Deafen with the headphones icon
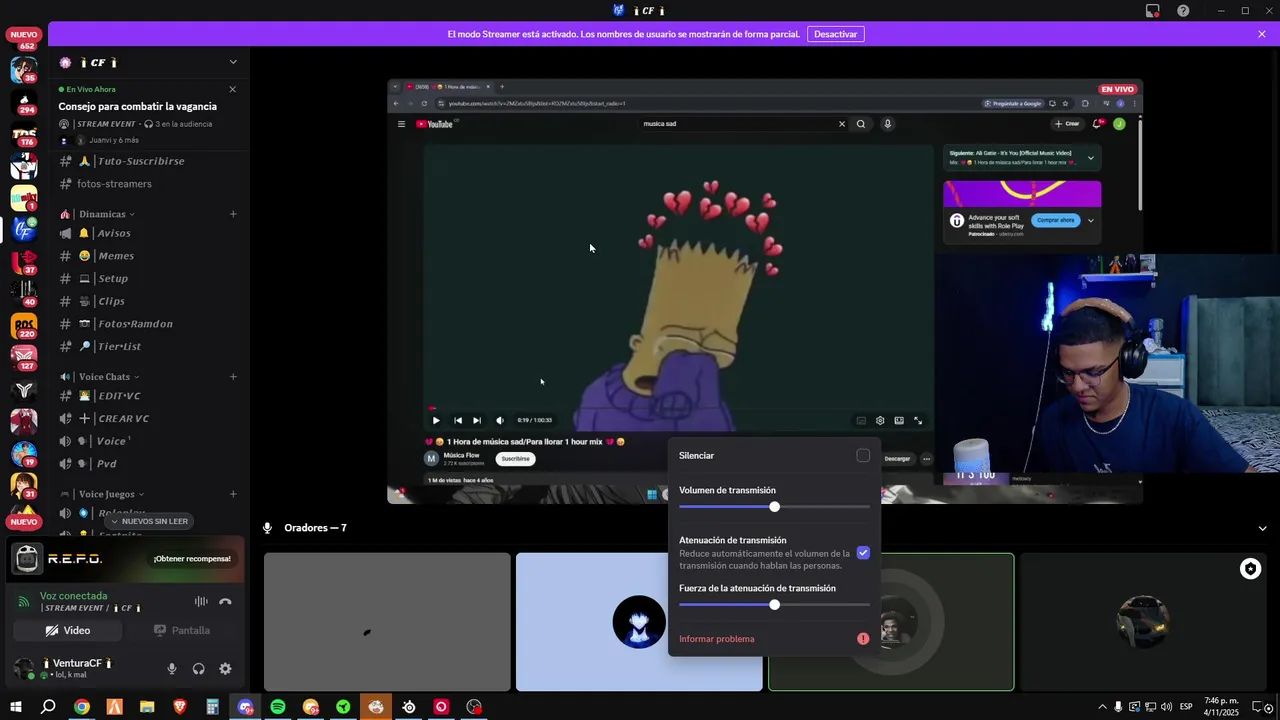The width and height of the screenshot is (1280, 720). point(198,669)
